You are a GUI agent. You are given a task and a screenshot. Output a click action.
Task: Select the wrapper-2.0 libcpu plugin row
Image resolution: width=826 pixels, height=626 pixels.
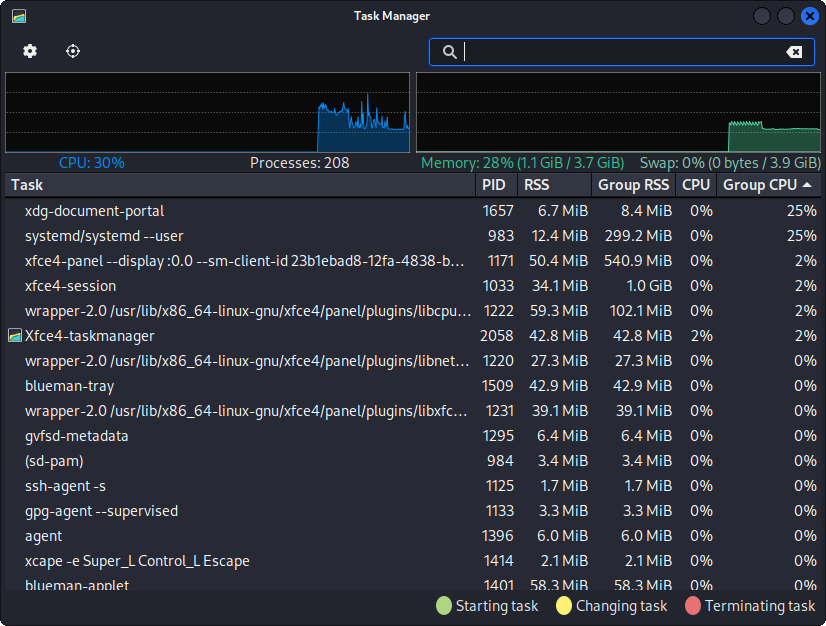(x=413, y=311)
